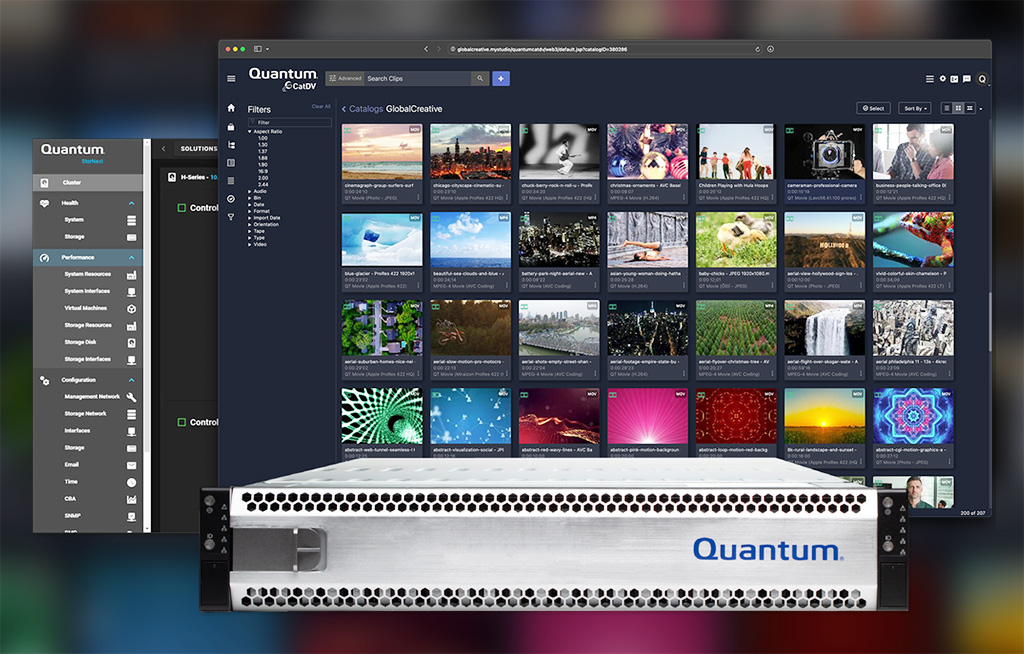The width and height of the screenshot is (1024, 654).
Task: Open the list rows icon in the CatDV sidebar
Action: point(231,181)
